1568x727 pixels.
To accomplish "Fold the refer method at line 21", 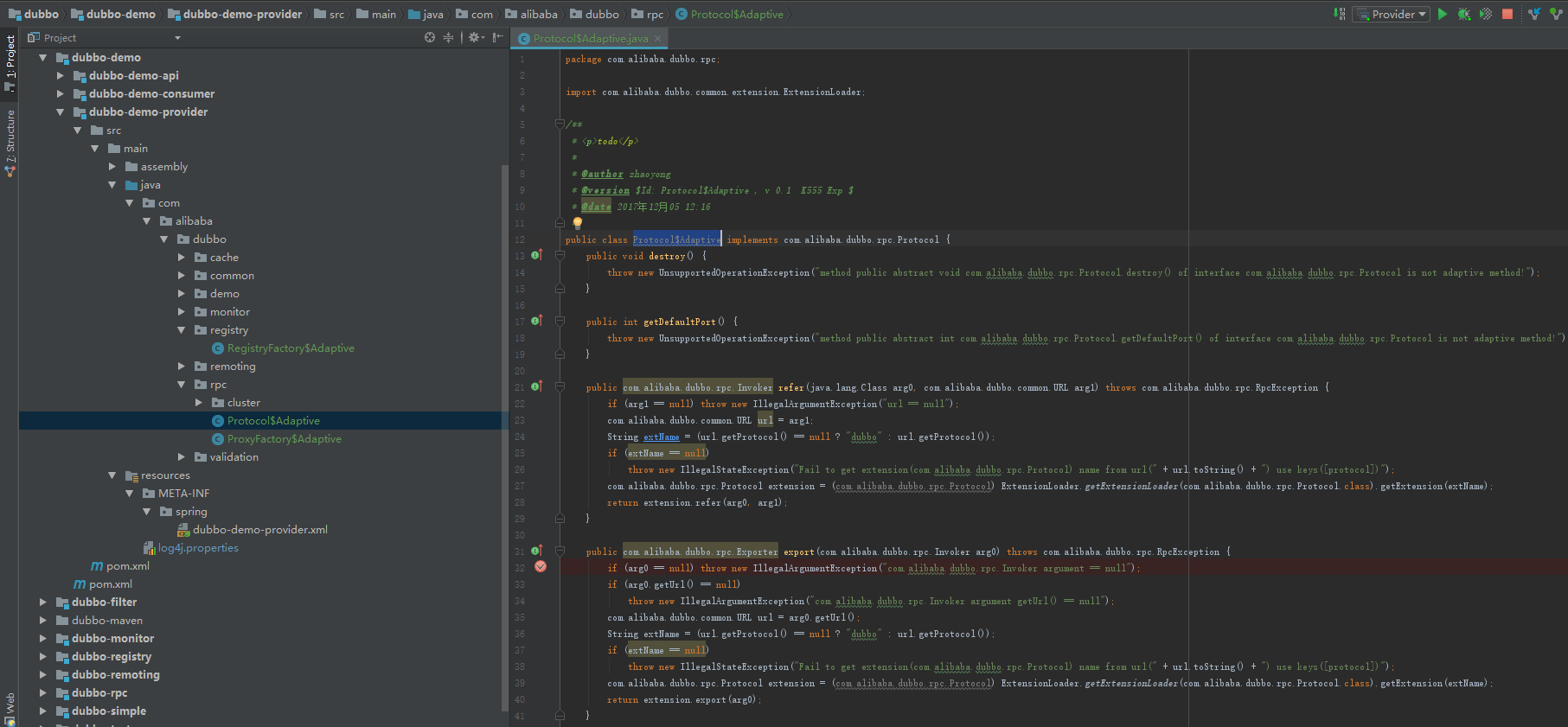I will tap(560, 387).
